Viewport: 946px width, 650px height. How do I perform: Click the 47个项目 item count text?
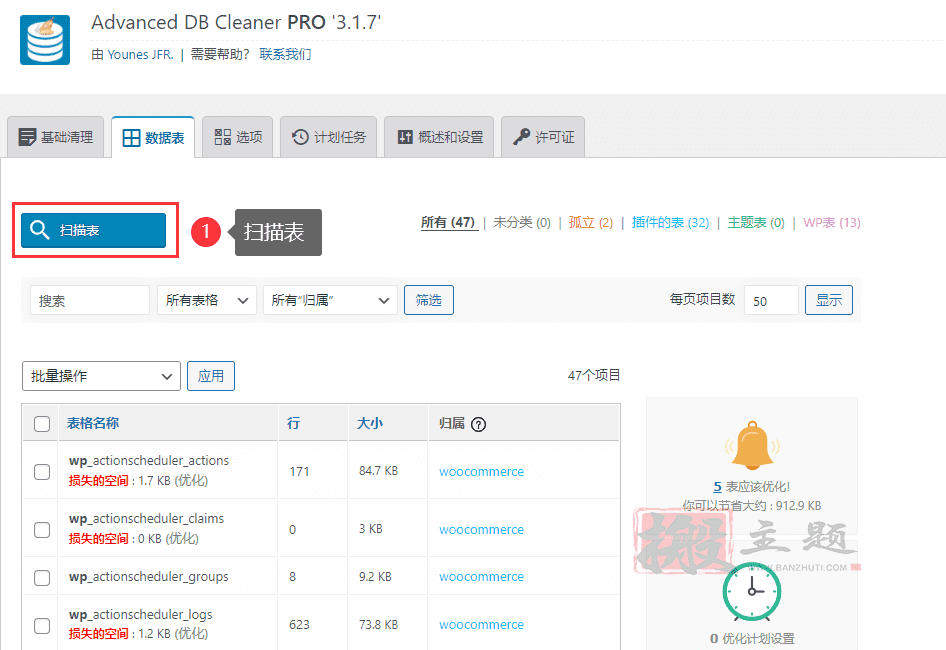click(594, 375)
